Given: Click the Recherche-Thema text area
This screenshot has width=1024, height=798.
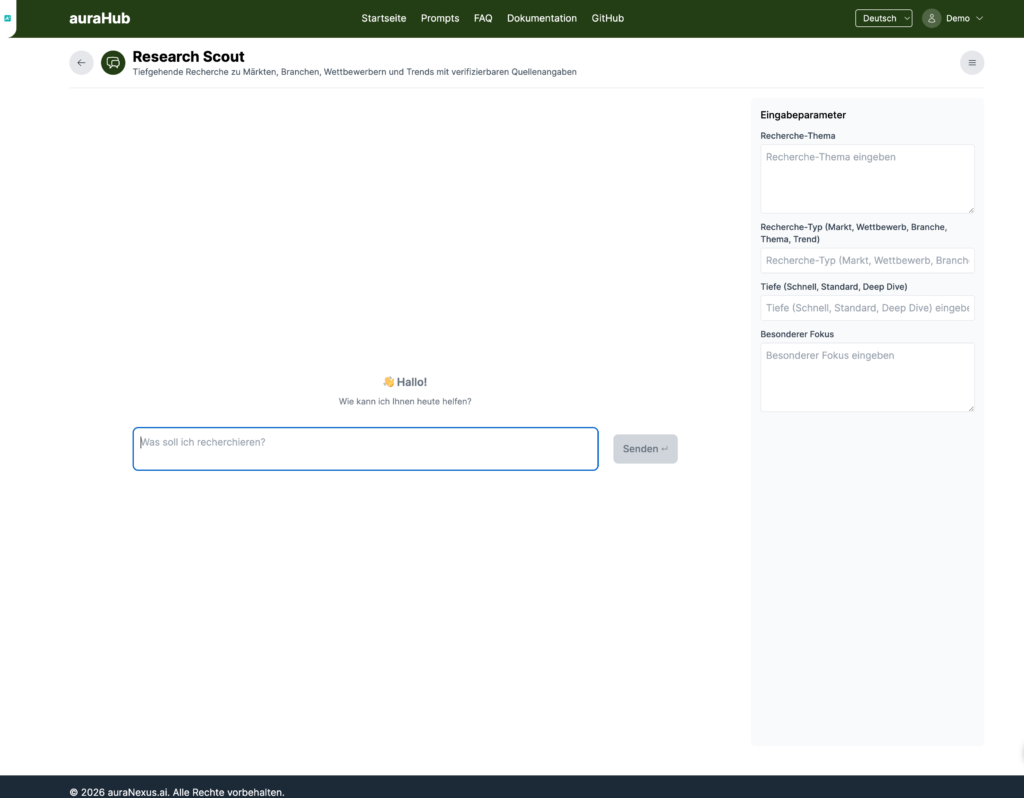Looking at the screenshot, I should point(866,178).
